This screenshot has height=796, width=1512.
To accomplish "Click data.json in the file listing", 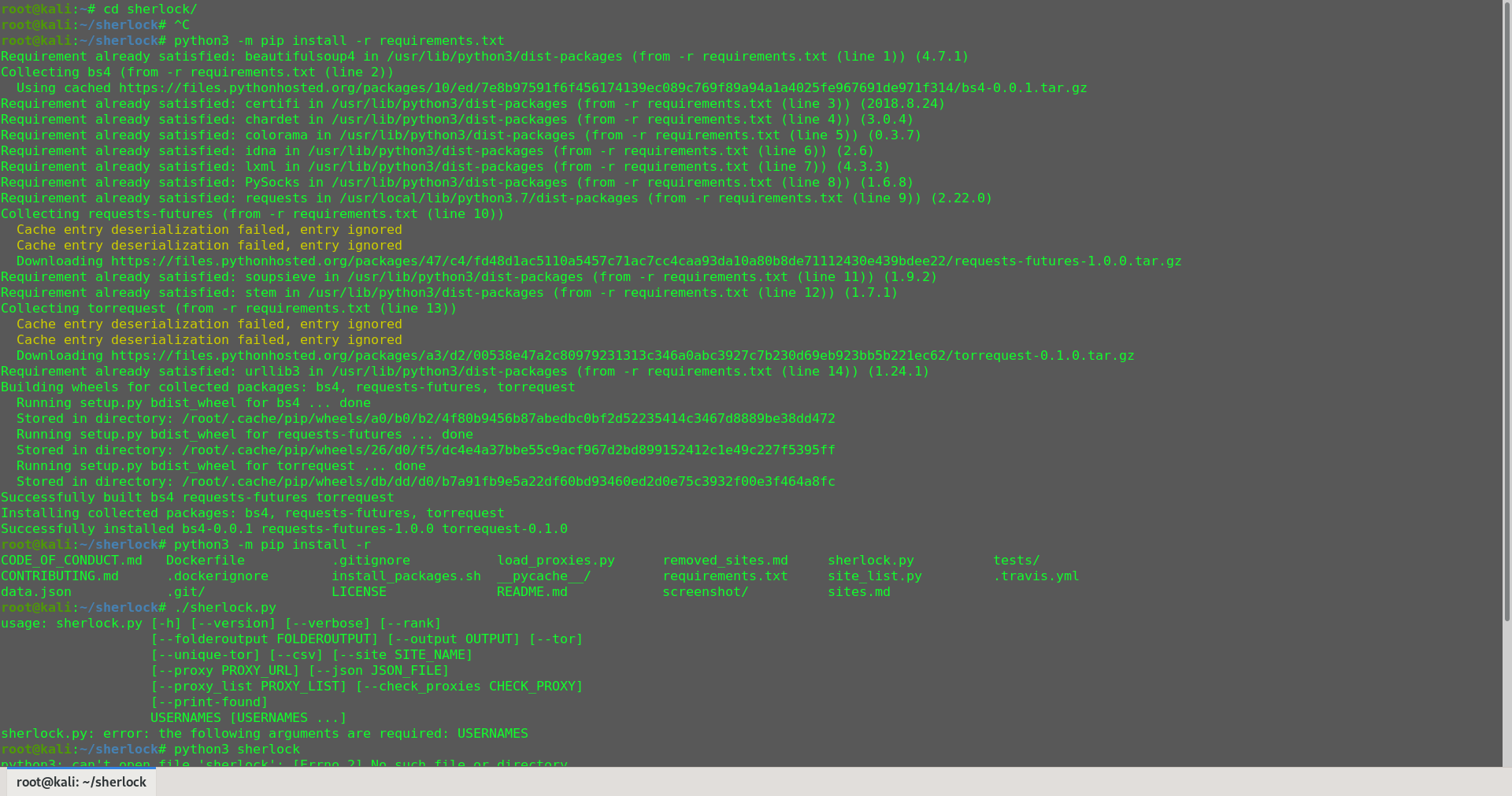I will (x=36, y=592).
